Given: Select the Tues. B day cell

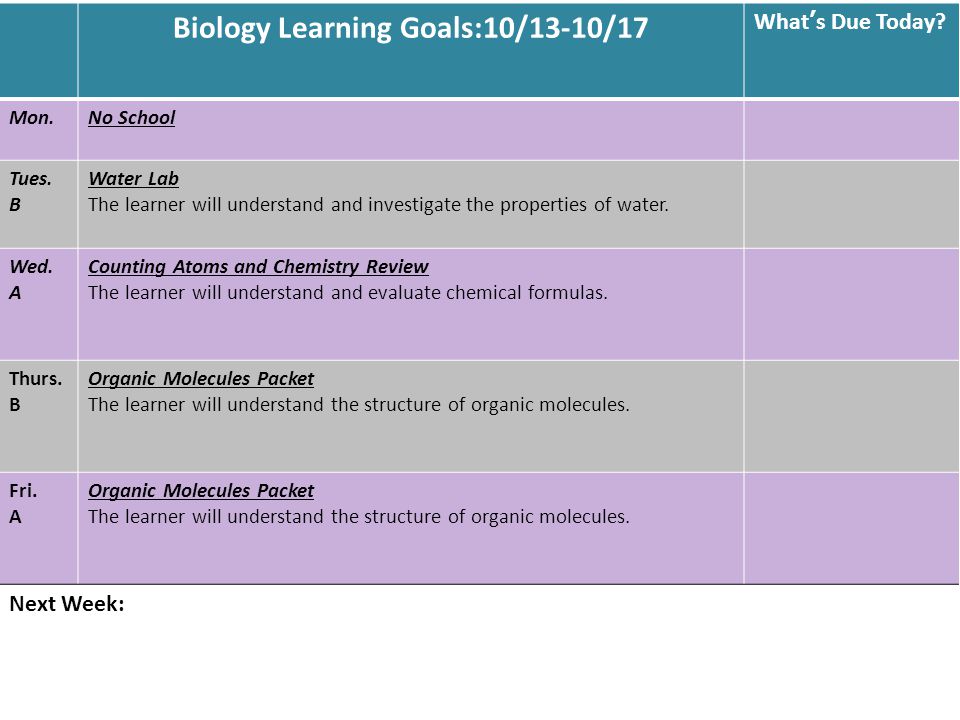Looking at the screenshot, I should click(x=39, y=204).
